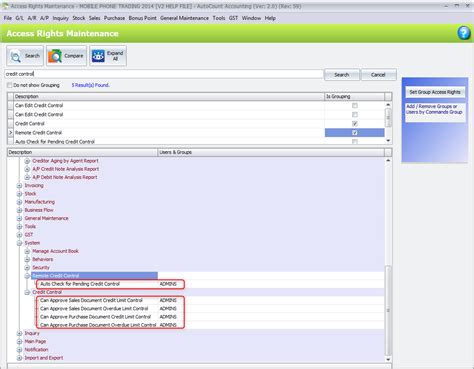Open the Inquiry menu
Image resolution: width=474 pixels, height=369 pixels.
[x=61, y=18]
